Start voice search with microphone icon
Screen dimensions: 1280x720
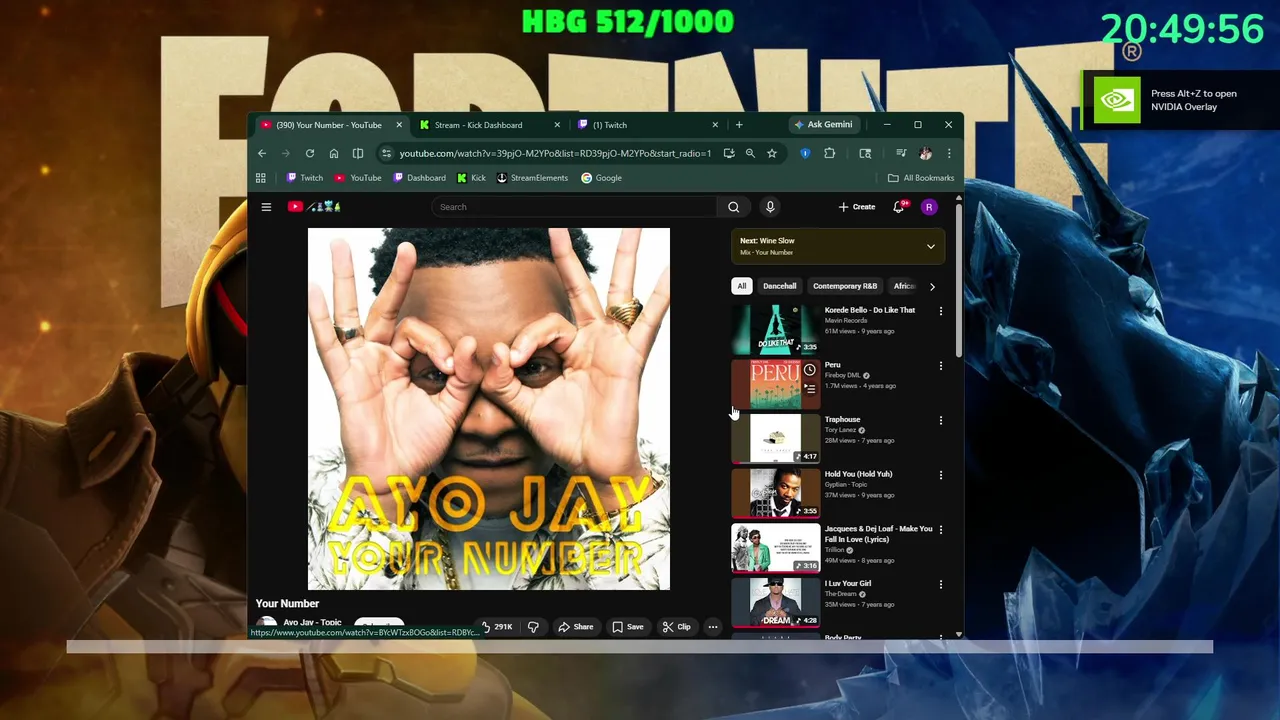point(770,207)
